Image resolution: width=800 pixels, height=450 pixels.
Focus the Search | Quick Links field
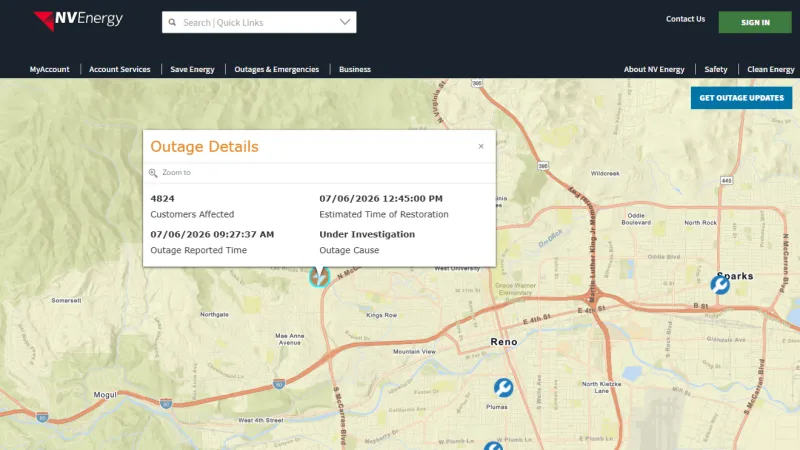(x=259, y=22)
